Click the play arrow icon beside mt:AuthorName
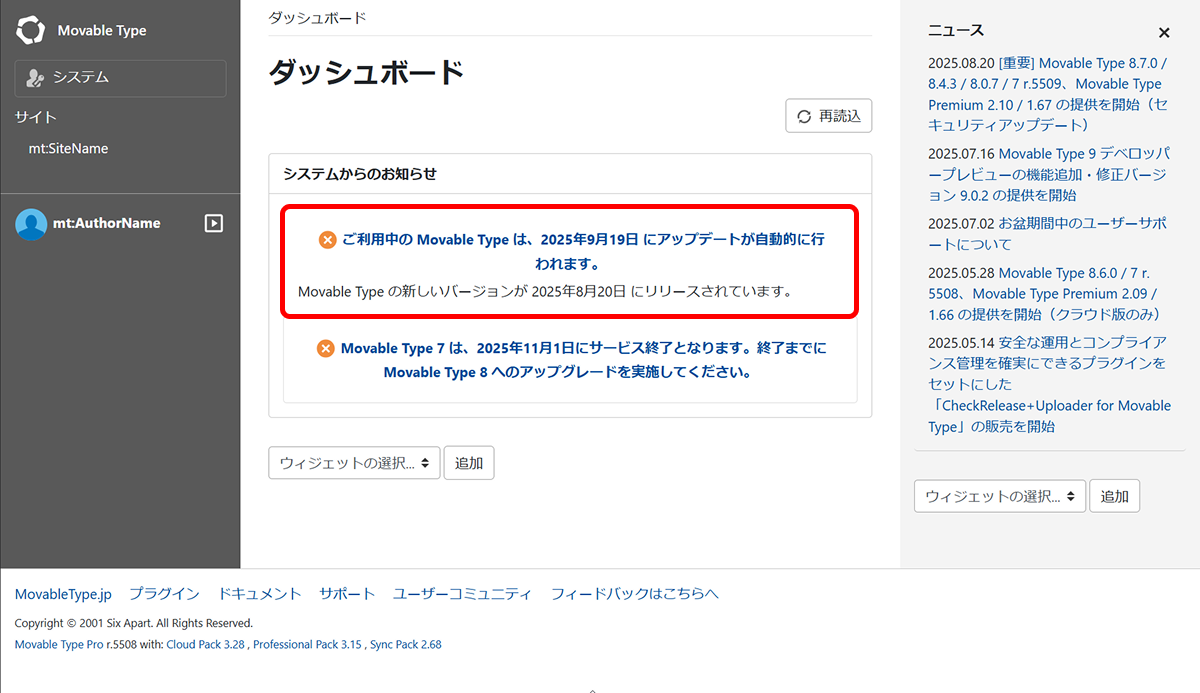The width and height of the screenshot is (1200, 693). [x=213, y=223]
